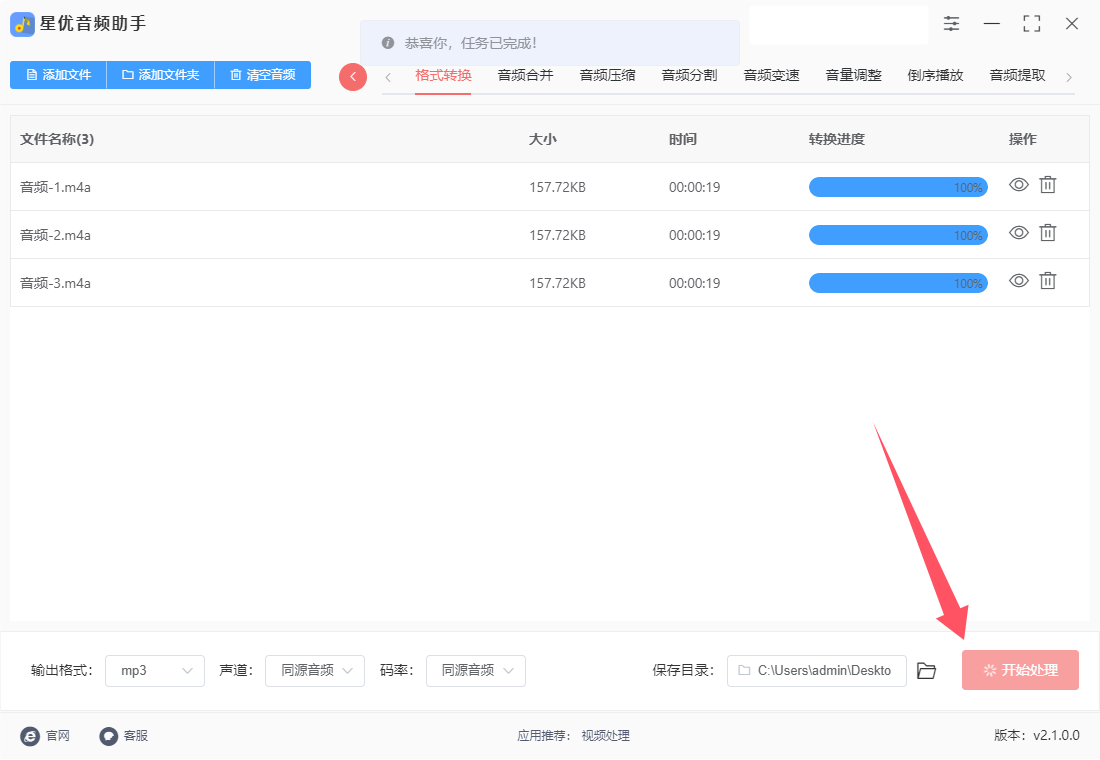This screenshot has width=1100, height=760.
Task: Switch to the 音频变速 tab
Action: [x=772, y=75]
